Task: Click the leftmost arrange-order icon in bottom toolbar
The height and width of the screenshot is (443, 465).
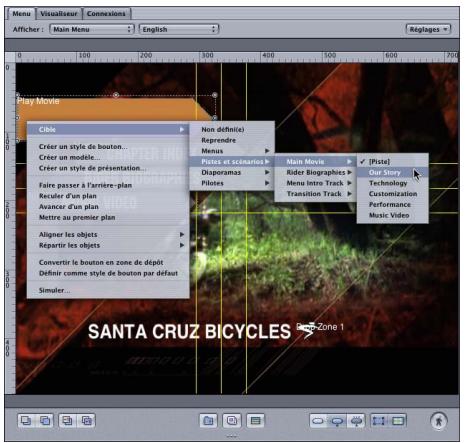Action: click(x=26, y=421)
